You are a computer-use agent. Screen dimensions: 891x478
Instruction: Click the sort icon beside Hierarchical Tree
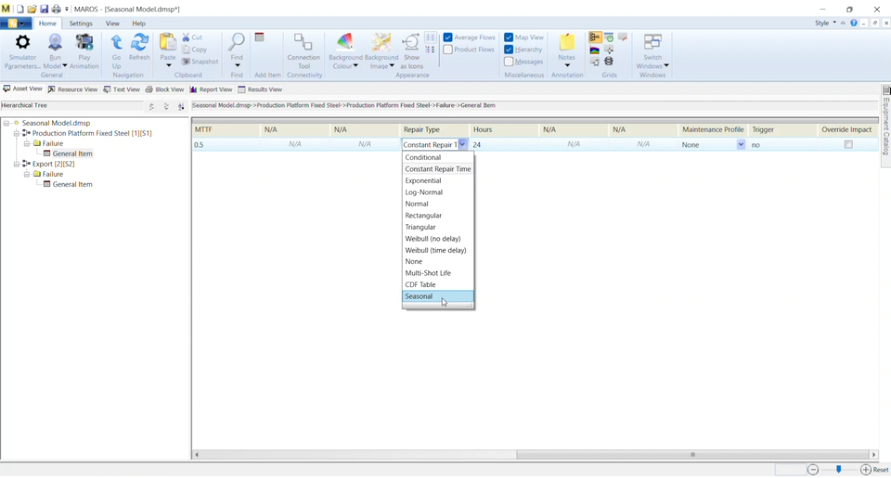[181, 106]
